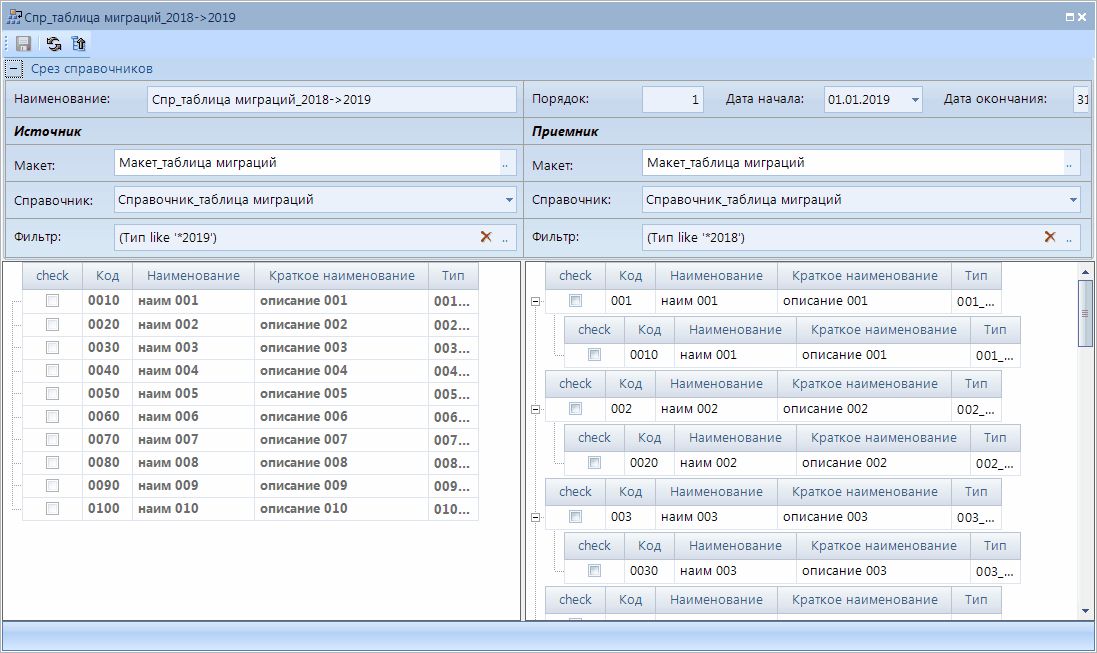Tick checkbox for source row 0050
1097x653 pixels.
(53, 393)
